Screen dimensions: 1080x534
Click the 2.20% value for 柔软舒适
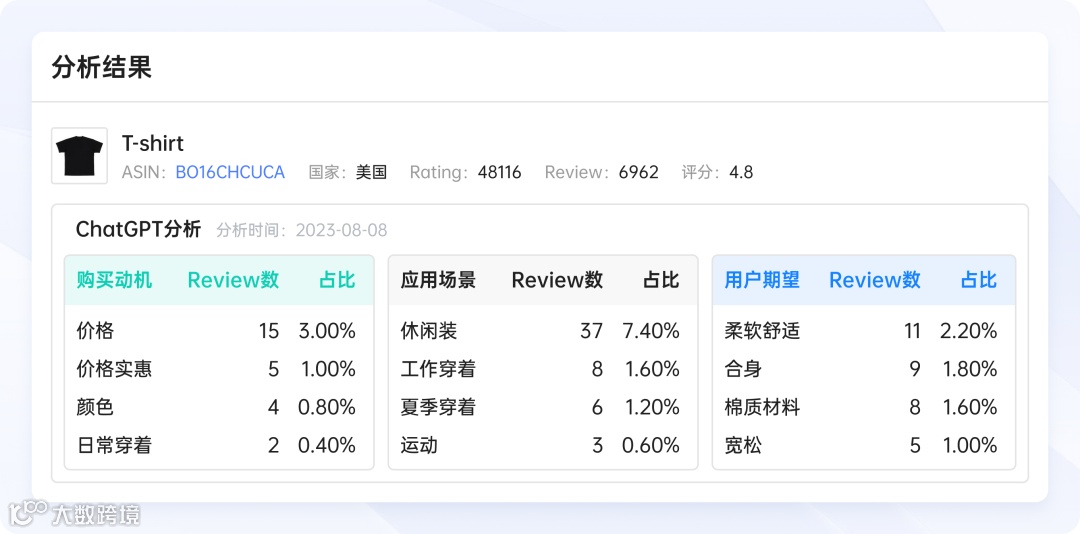(968, 331)
